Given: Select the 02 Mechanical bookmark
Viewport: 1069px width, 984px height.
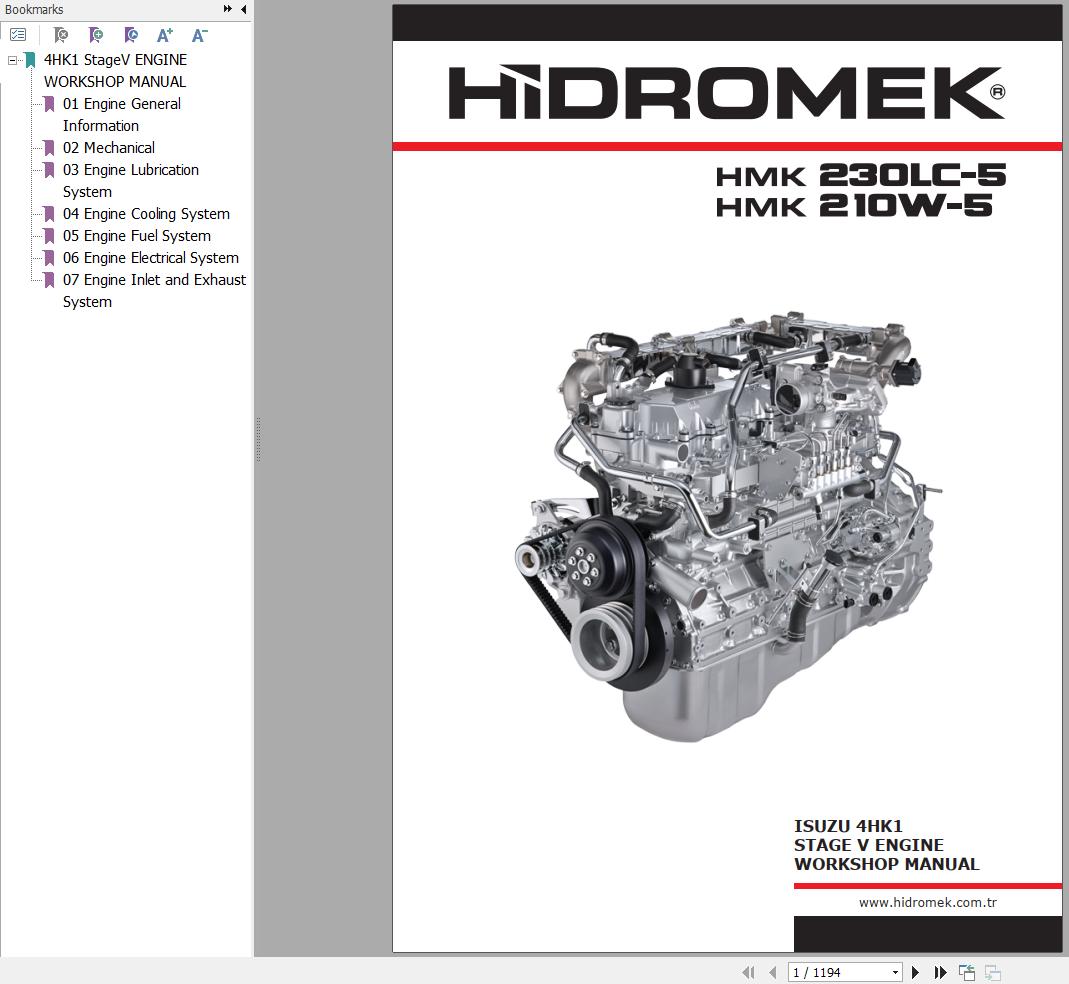Looking at the screenshot, I should tap(108, 148).
